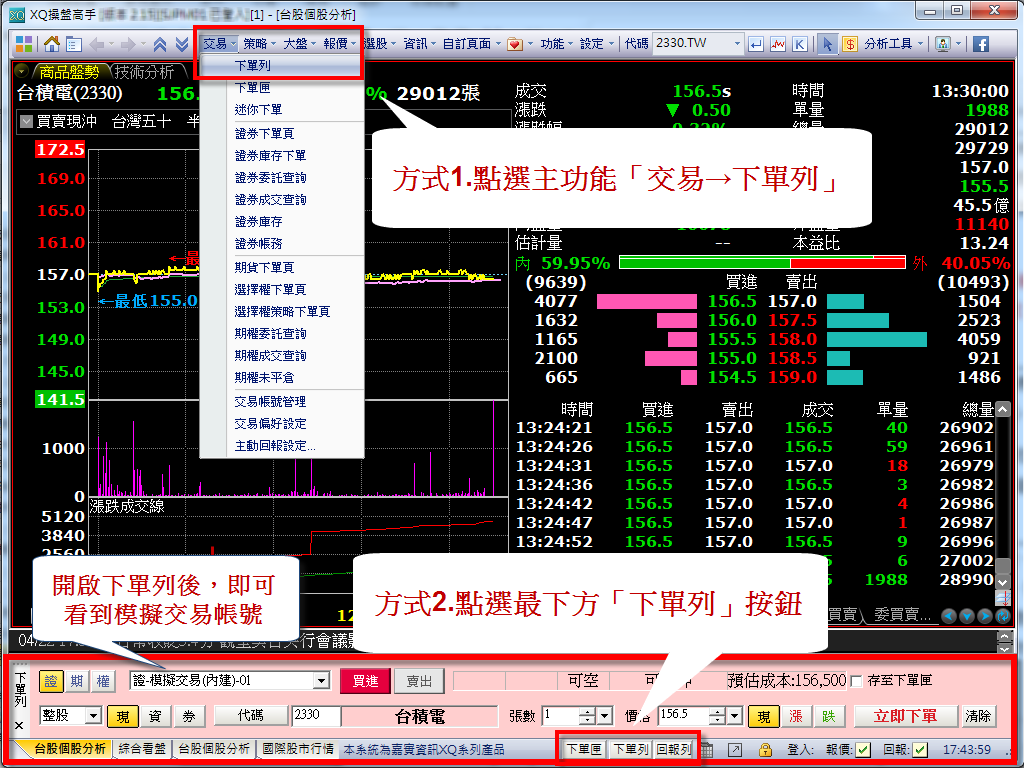Open the price 156.5 dropdown arrow
1024x768 pixels.
[735, 716]
